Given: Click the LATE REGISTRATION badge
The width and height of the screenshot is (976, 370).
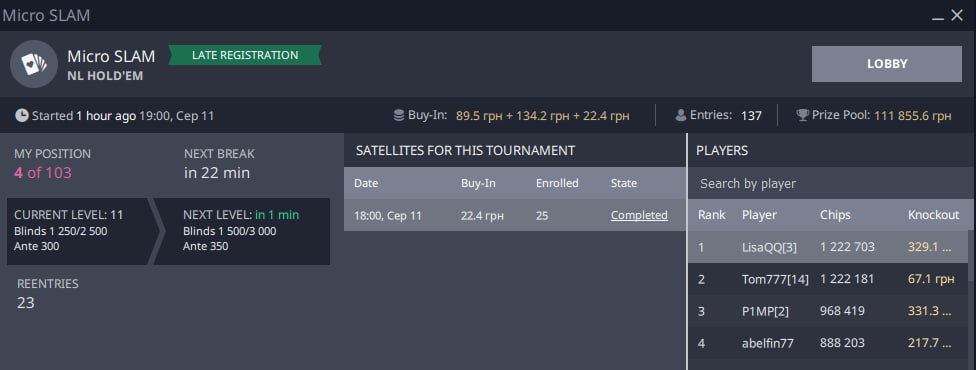Looking at the screenshot, I should [x=245, y=55].
